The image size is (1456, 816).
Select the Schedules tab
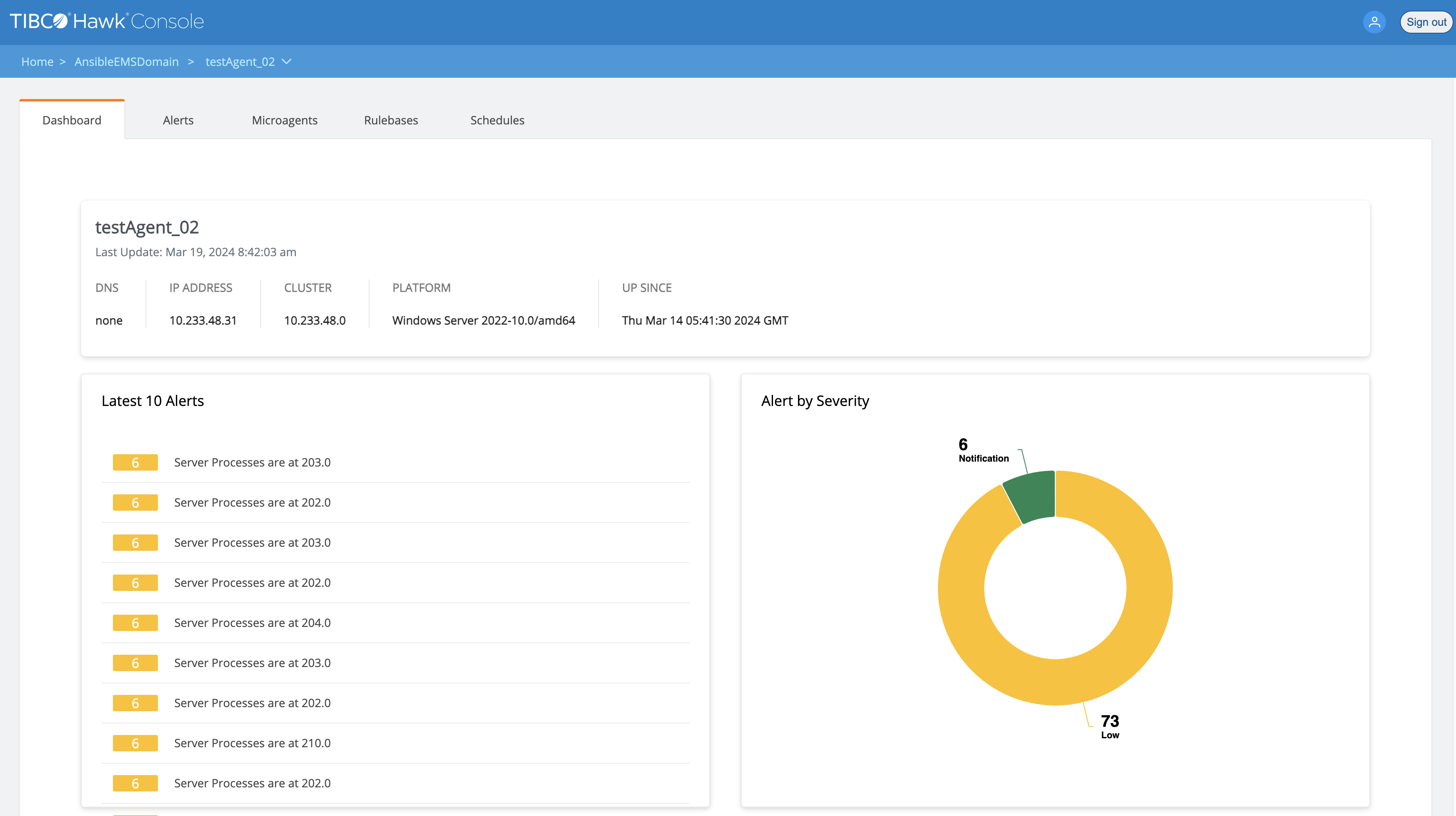497,120
